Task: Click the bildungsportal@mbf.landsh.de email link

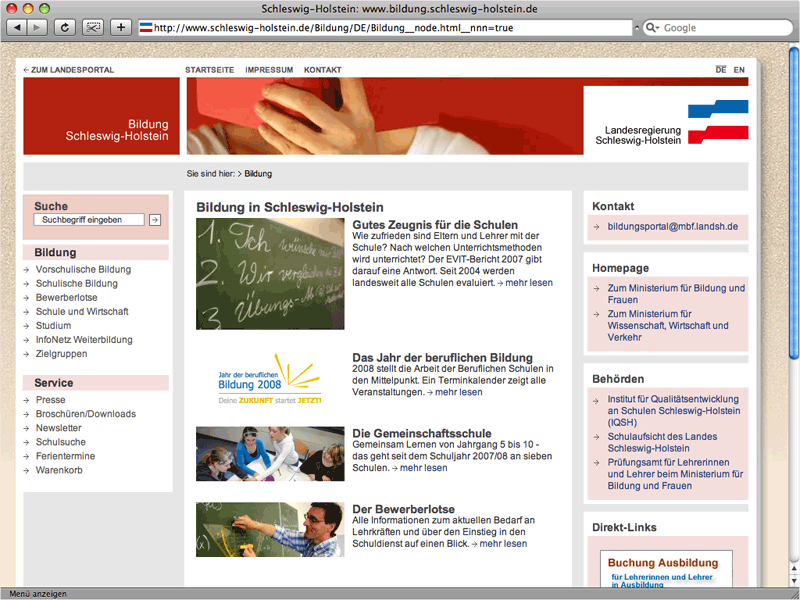Action: tap(672, 227)
